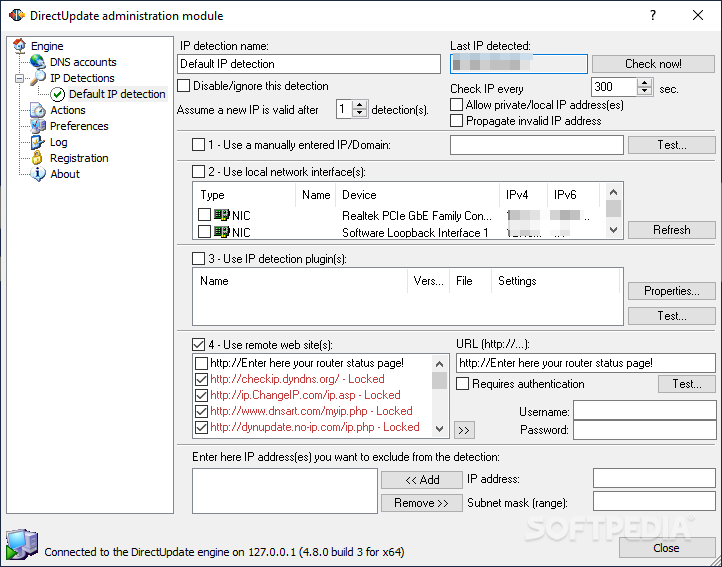Viewport: 722px width, 567px height.
Task: Click Test for manually entered IP
Action: 671,145
